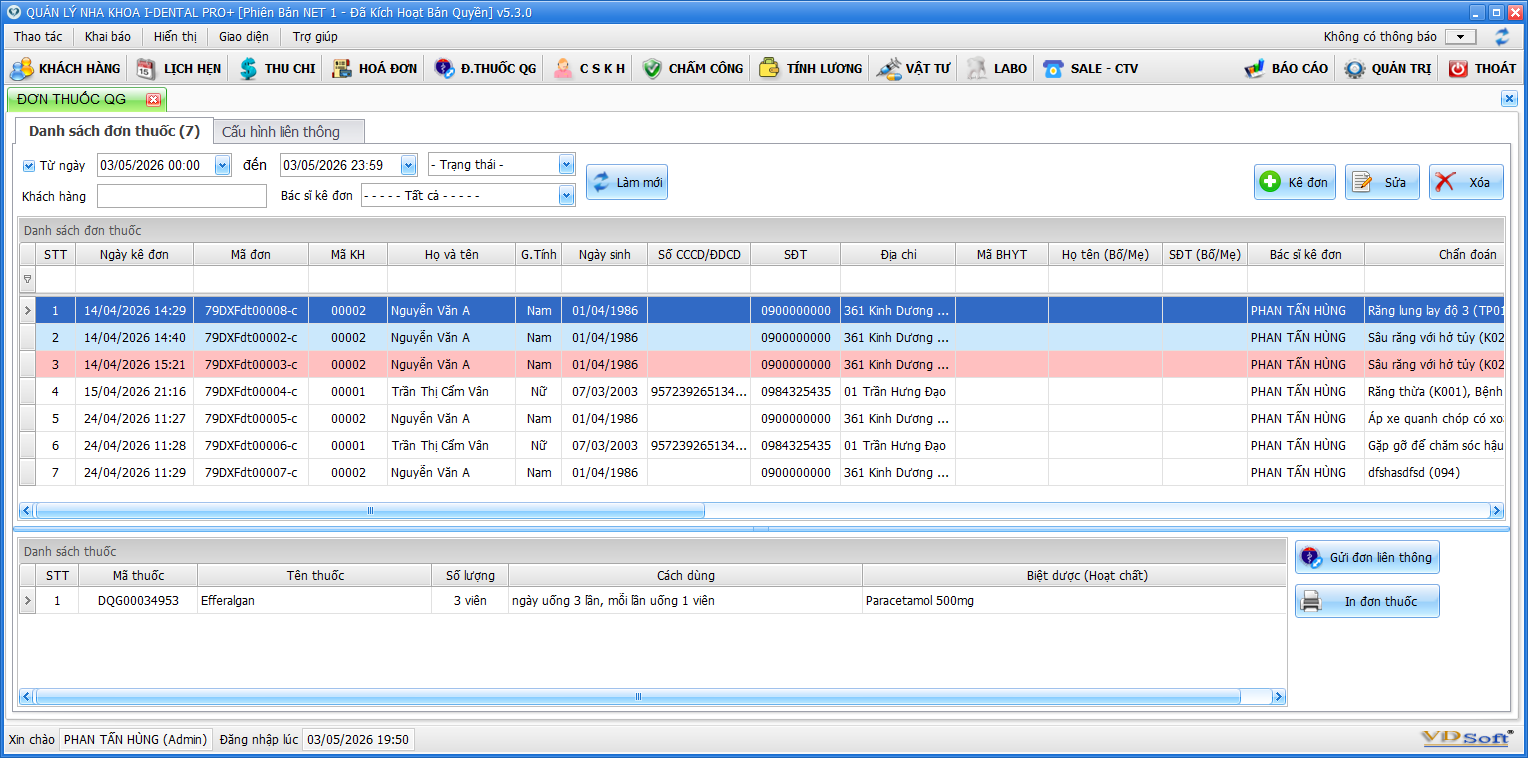Screen dimensions: 1528x758
Task: Select prescription 79DXFdt00003-c in pink row
Action: (x=251, y=365)
